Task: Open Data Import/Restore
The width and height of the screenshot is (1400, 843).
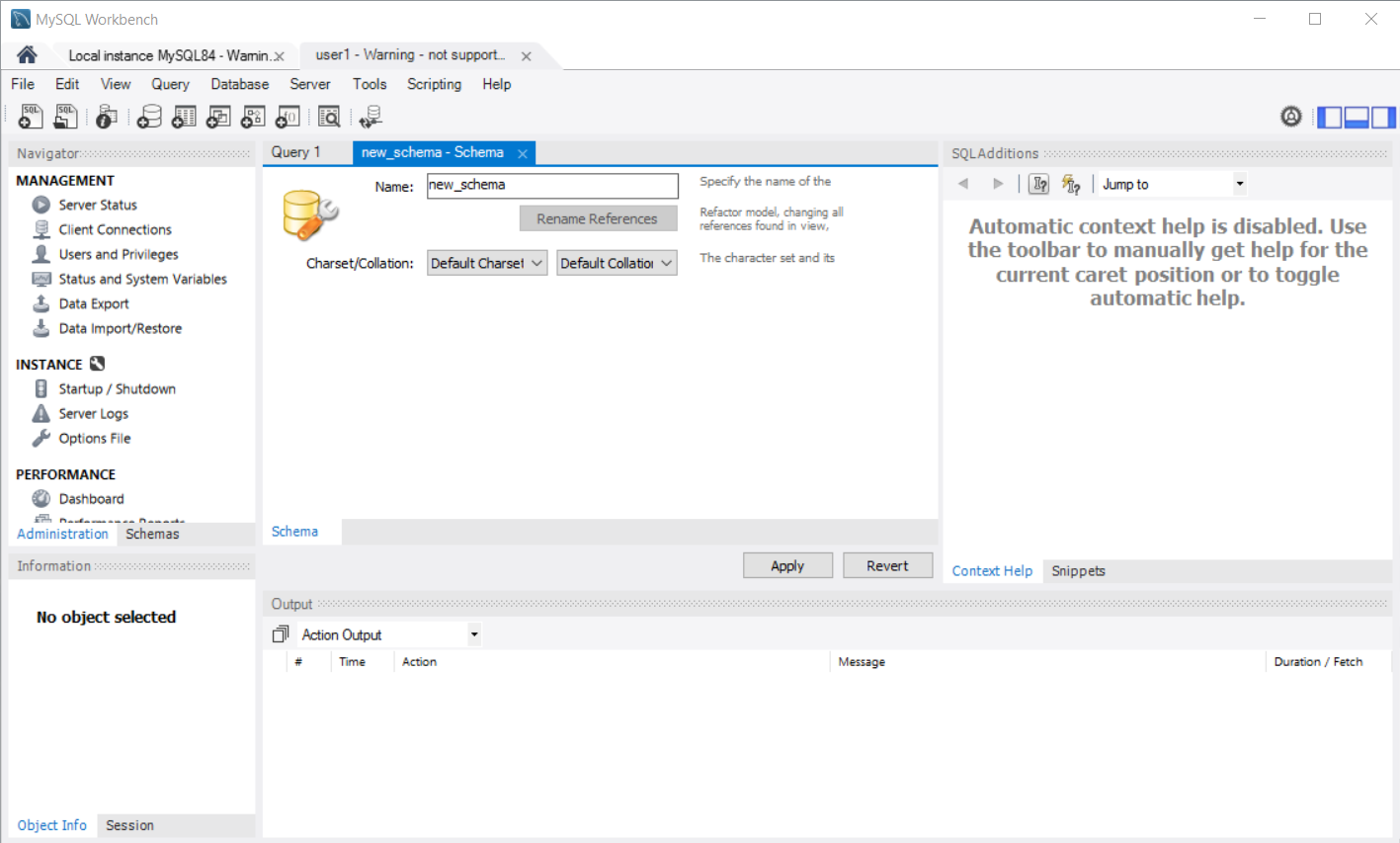Action: 121,328
